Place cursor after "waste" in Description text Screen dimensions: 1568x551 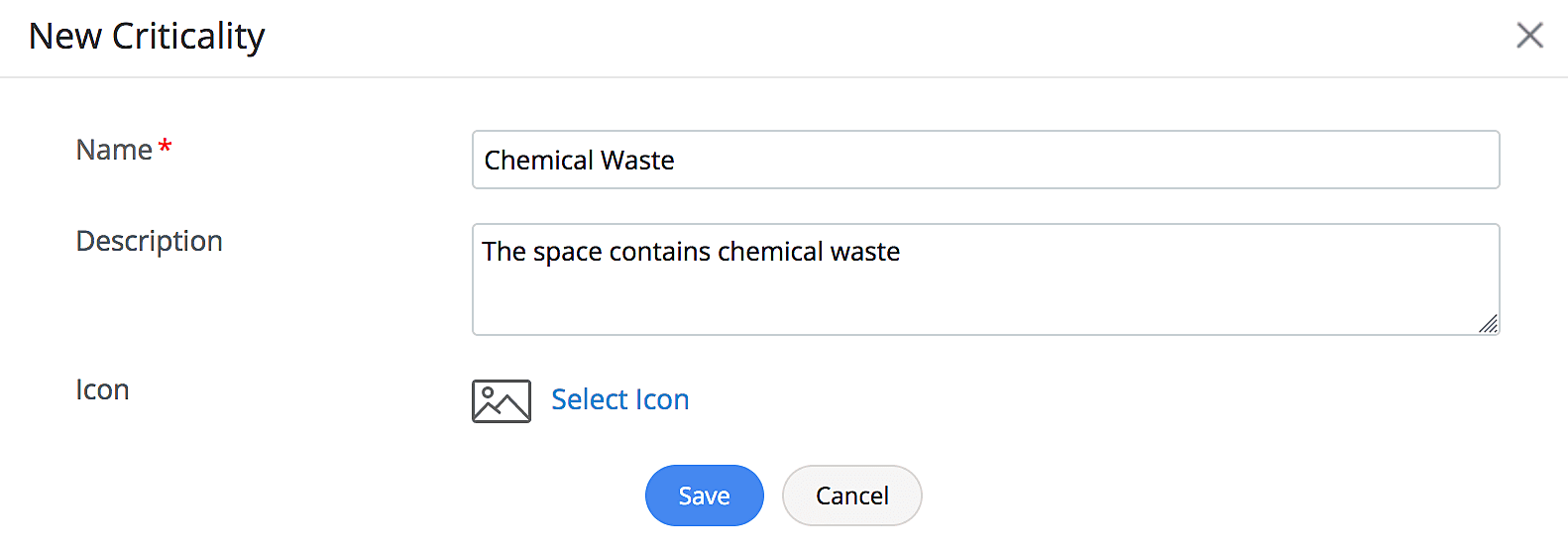tap(902, 253)
